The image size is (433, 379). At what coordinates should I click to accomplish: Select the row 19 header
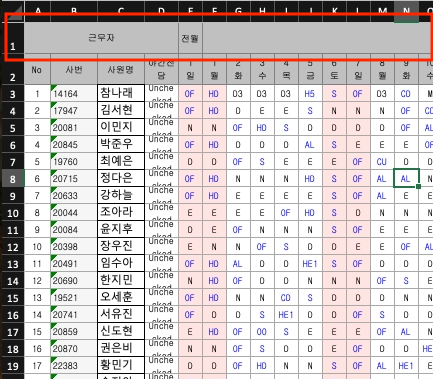(13, 366)
